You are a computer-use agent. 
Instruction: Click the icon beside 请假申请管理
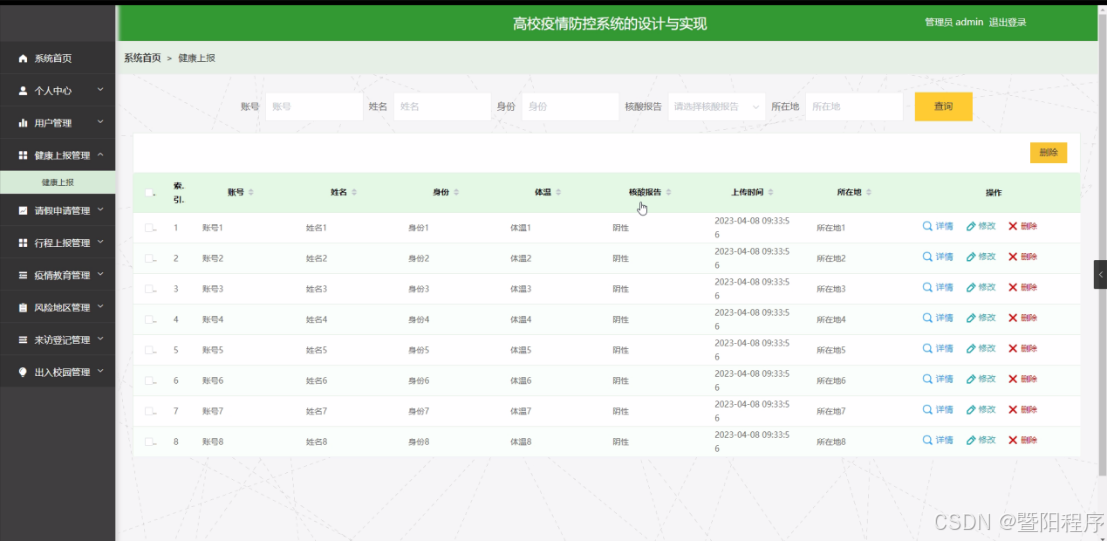pyautogui.click(x=23, y=211)
